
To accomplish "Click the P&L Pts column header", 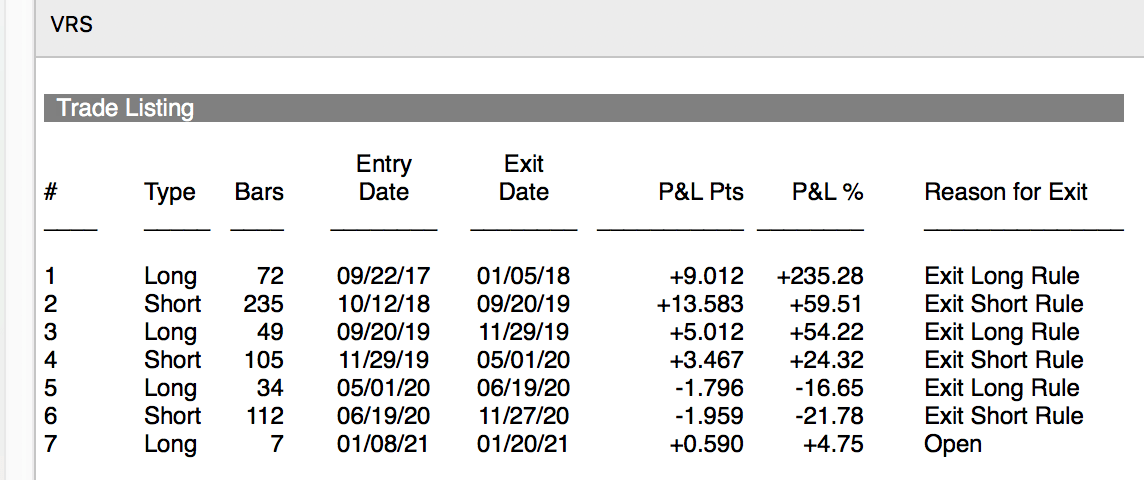I will pyautogui.click(x=701, y=193).
